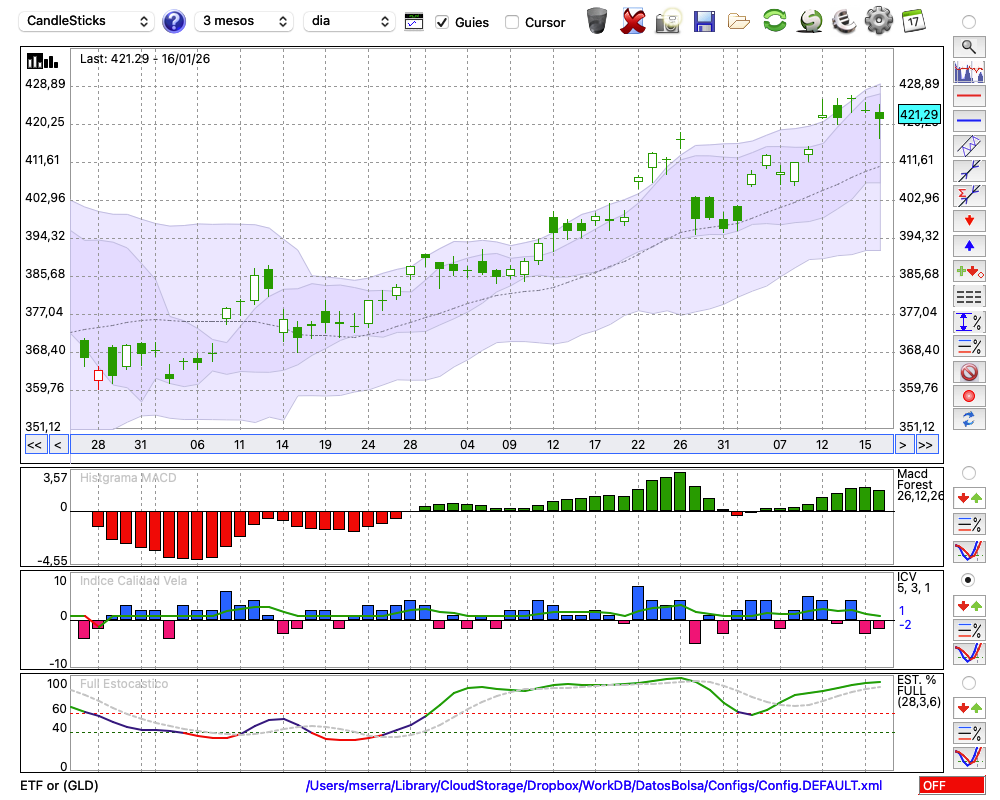Uncheck the Guies checkbox
The image size is (1000, 800).
pos(443,22)
